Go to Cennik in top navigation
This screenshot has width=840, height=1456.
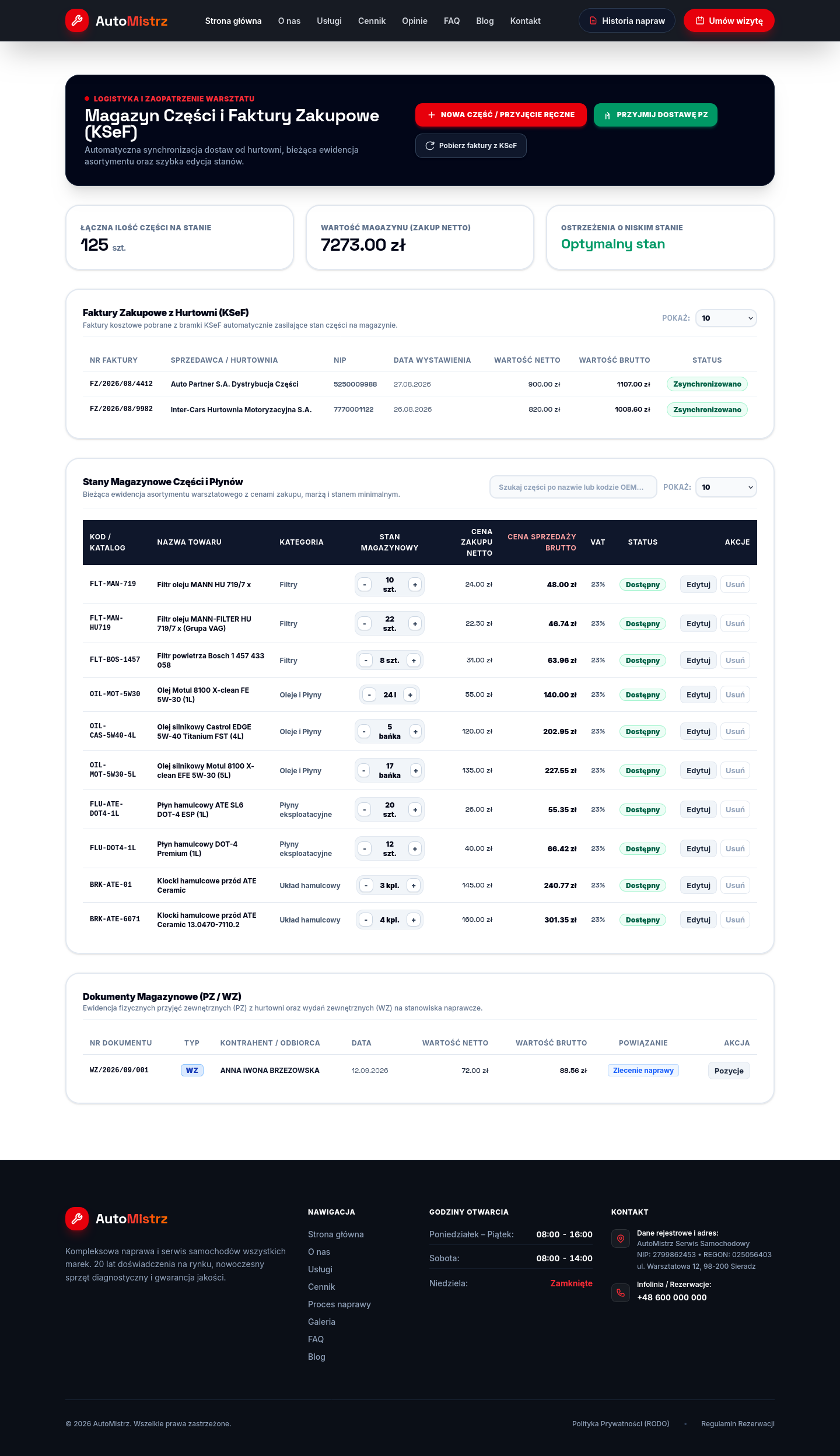coord(372,21)
